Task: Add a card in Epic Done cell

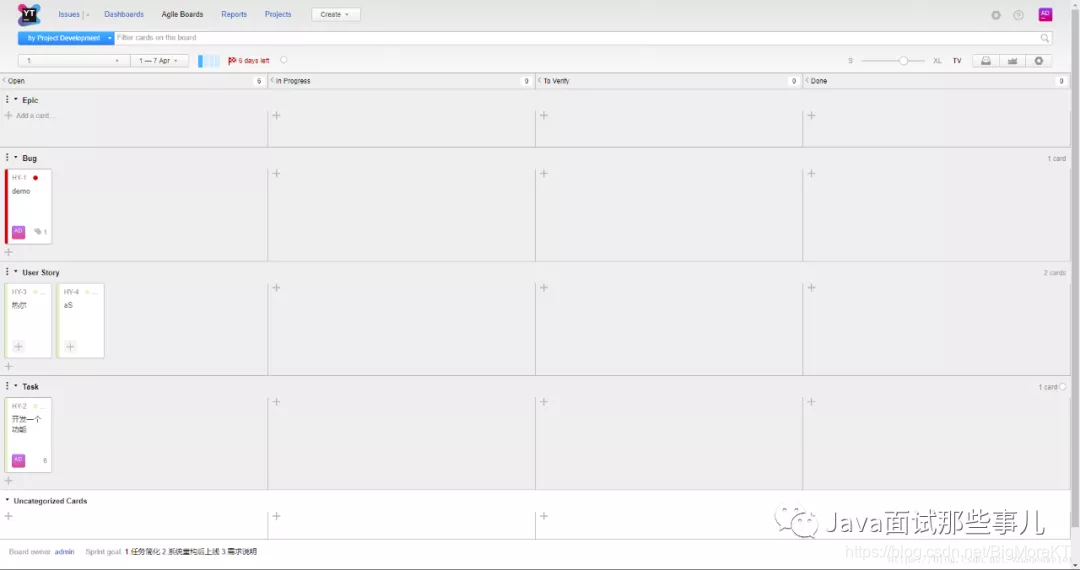Action: tap(811, 115)
